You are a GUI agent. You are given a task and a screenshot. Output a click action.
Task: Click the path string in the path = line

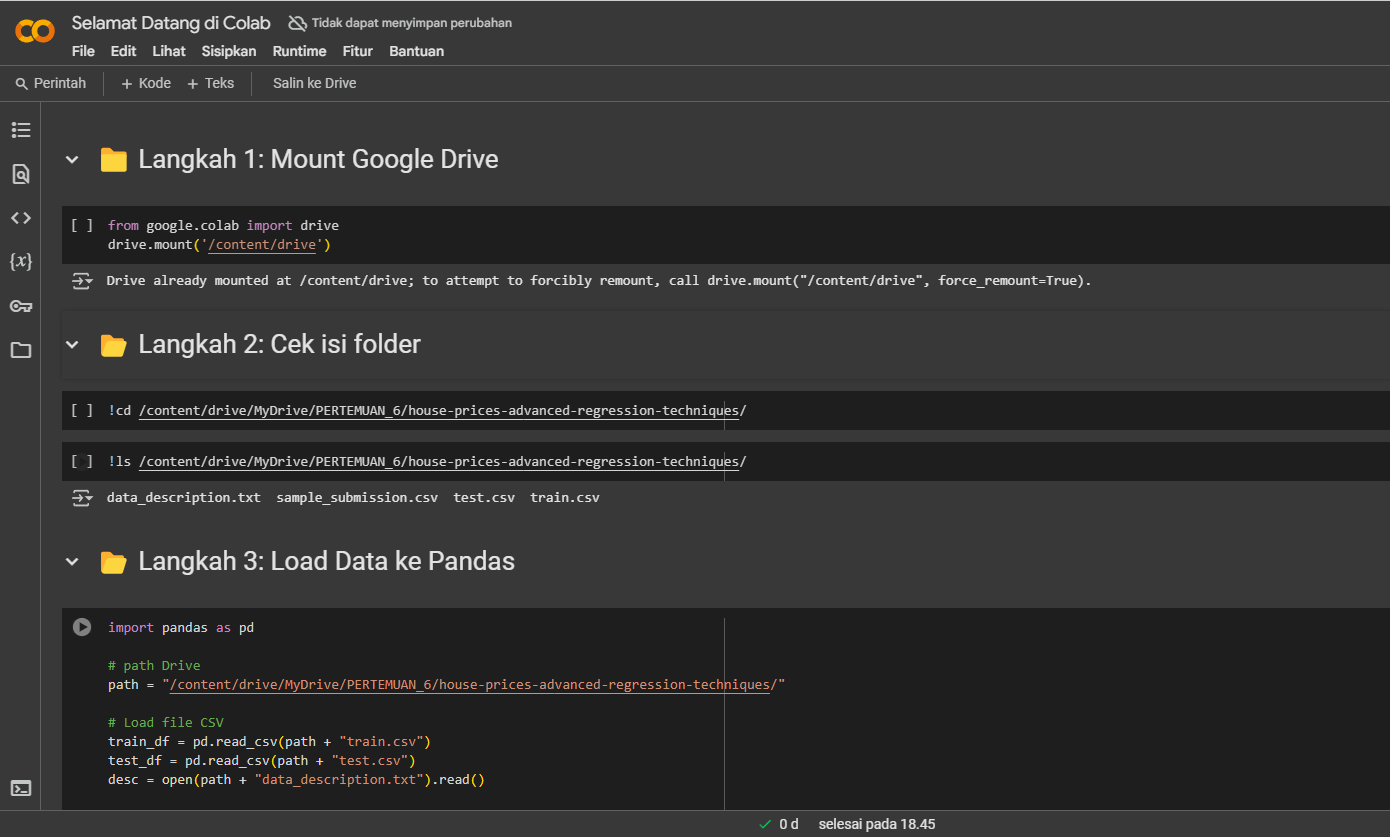tap(474, 685)
